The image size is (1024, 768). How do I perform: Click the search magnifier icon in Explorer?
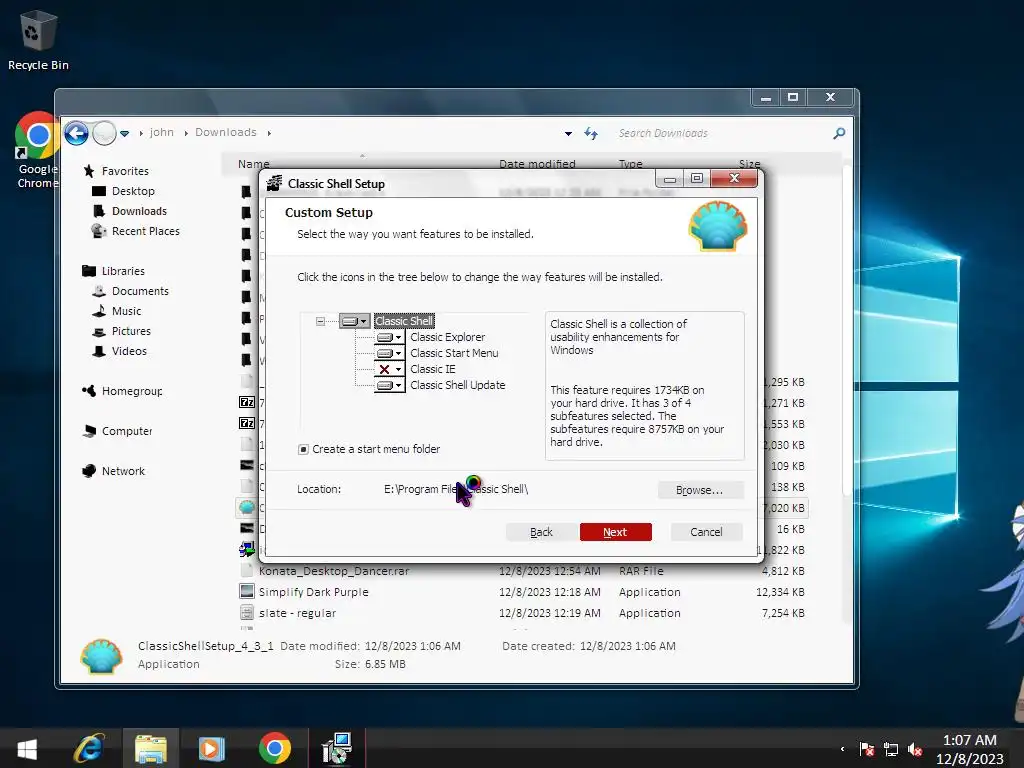839,133
